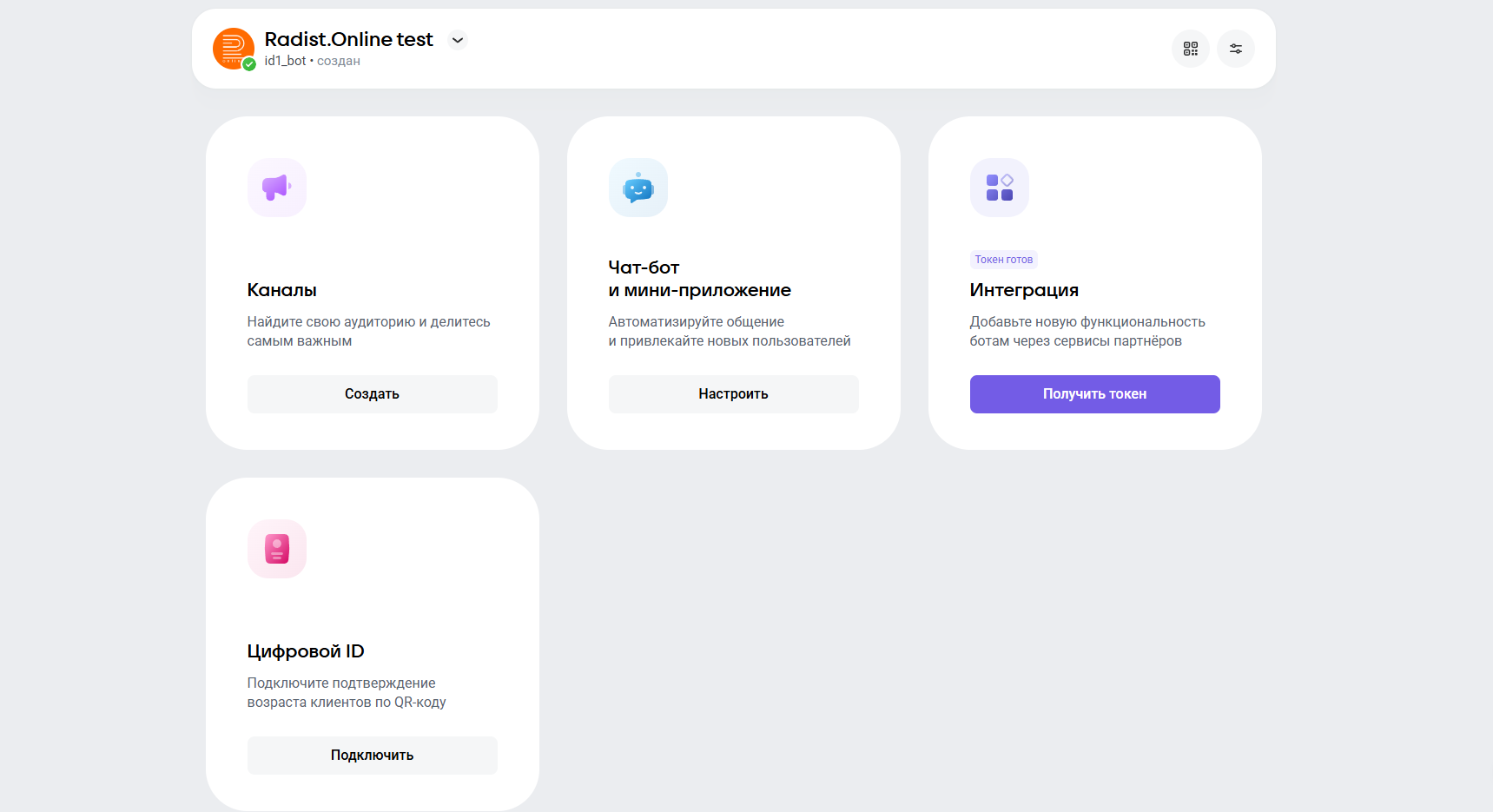This screenshot has width=1493, height=812.
Task: Click the id1_bot username text
Action: [x=285, y=61]
